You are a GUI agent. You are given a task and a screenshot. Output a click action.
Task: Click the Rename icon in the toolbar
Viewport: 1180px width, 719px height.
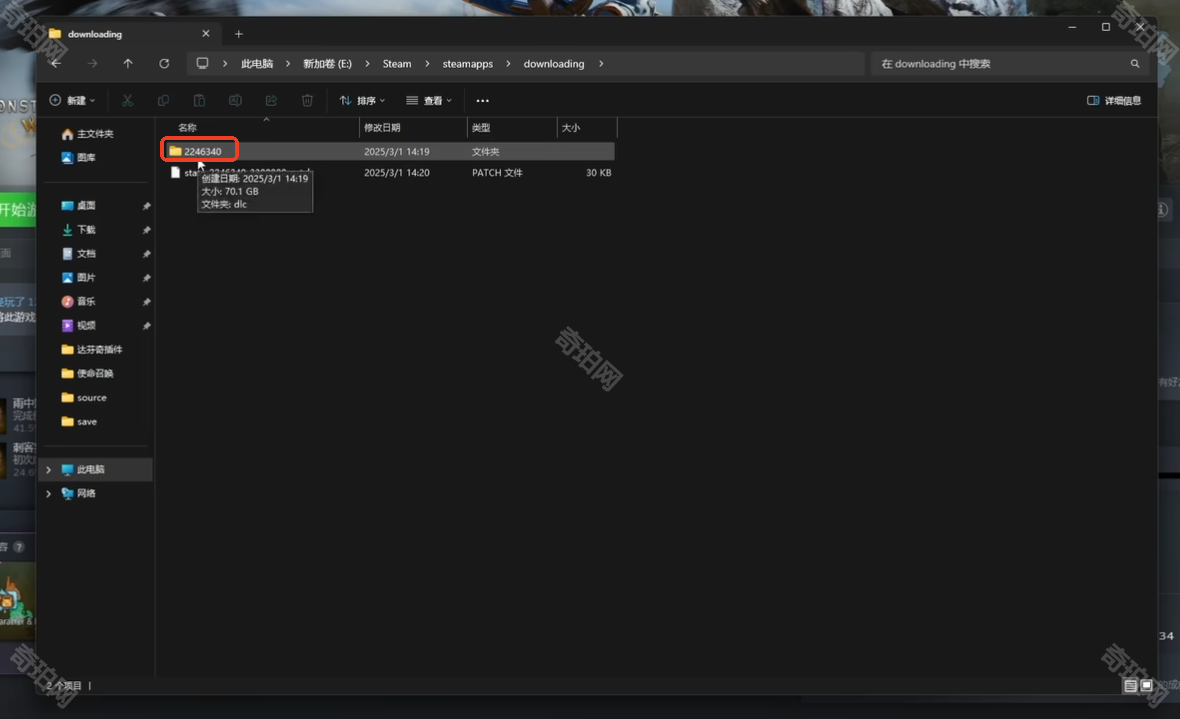(x=235, y=101)
